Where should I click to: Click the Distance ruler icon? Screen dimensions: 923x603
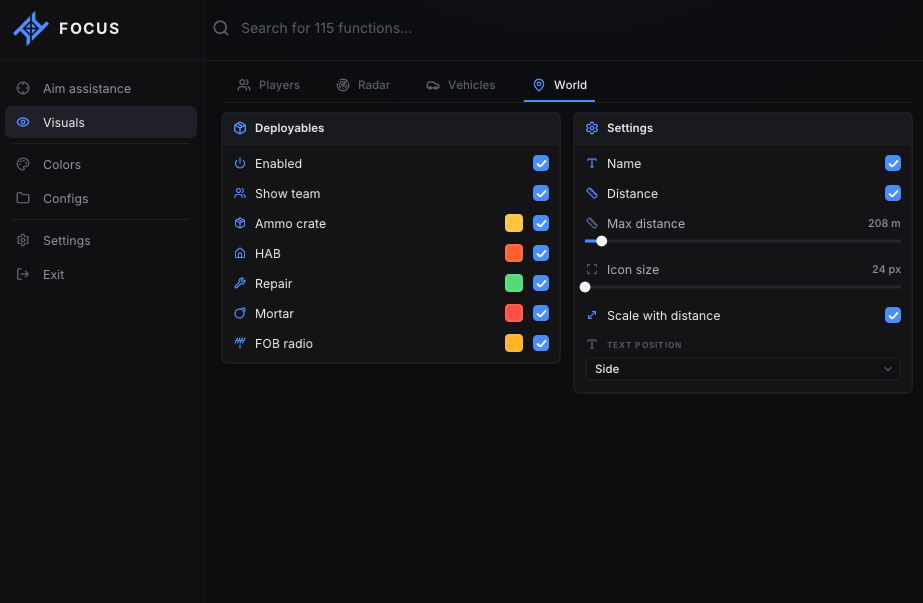point(592,193)
